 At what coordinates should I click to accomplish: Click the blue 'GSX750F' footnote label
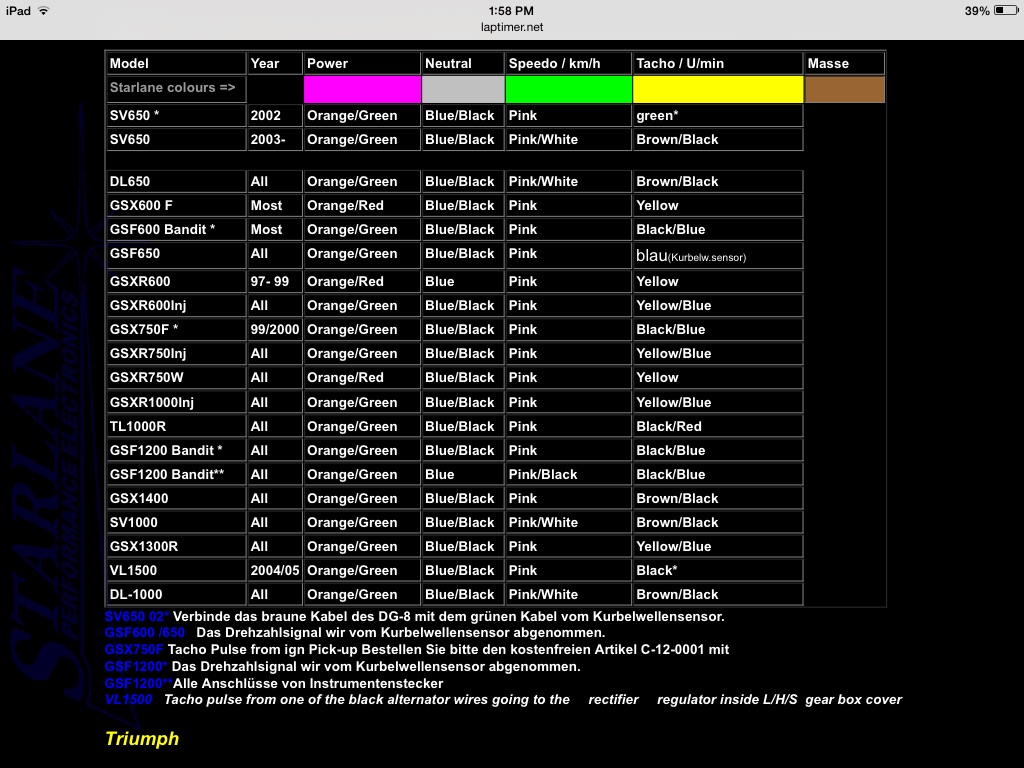pyautogui.click(x=134, y=650)
